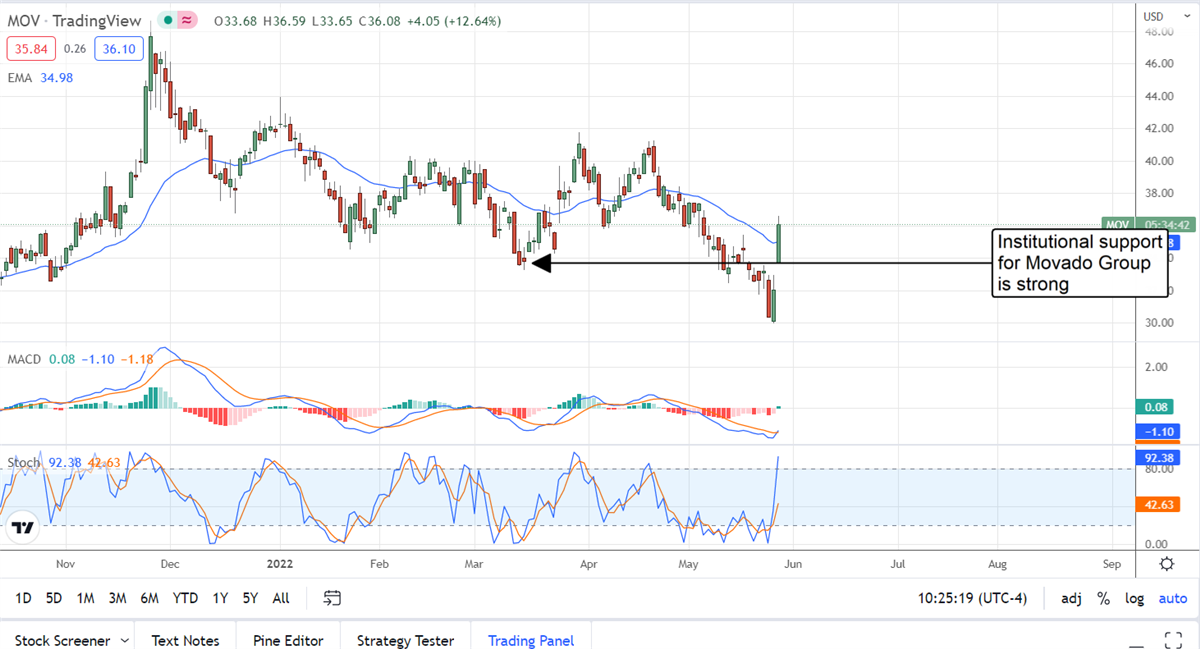Maximize the bottom panel
Screen dimensions: 1200x649
pyautogui.click(x=1174, y=639)
